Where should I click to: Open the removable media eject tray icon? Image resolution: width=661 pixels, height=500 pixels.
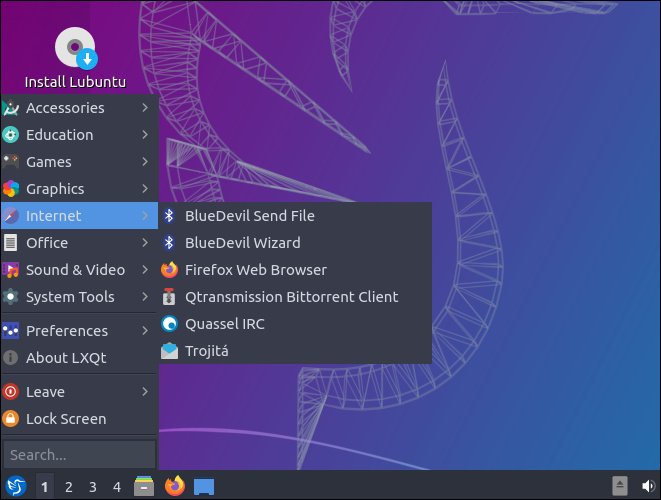tap(620, 486)
